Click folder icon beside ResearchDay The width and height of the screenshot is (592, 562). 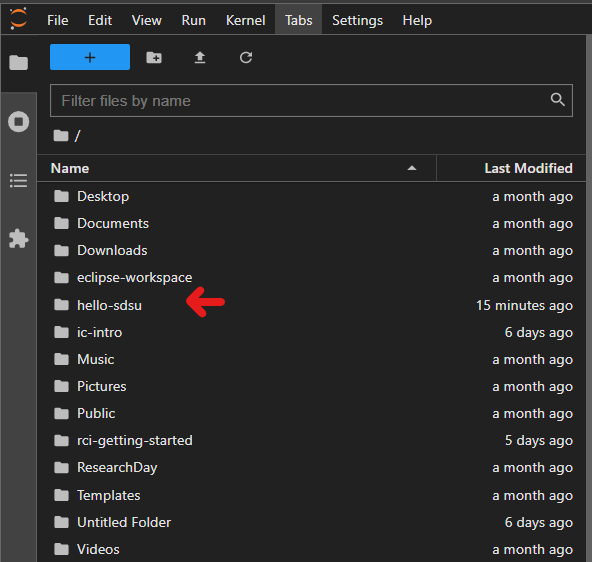[61, 468]
